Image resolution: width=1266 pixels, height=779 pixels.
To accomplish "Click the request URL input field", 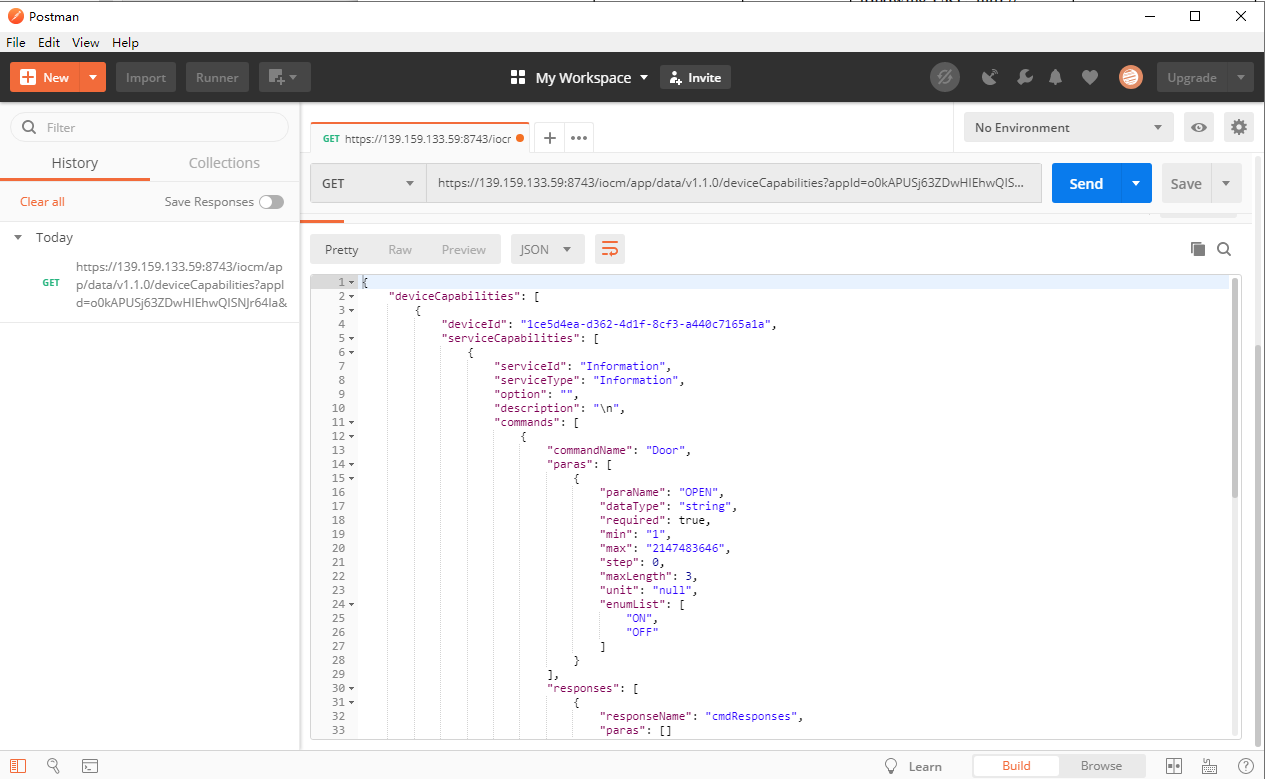I will coord(732,184).
